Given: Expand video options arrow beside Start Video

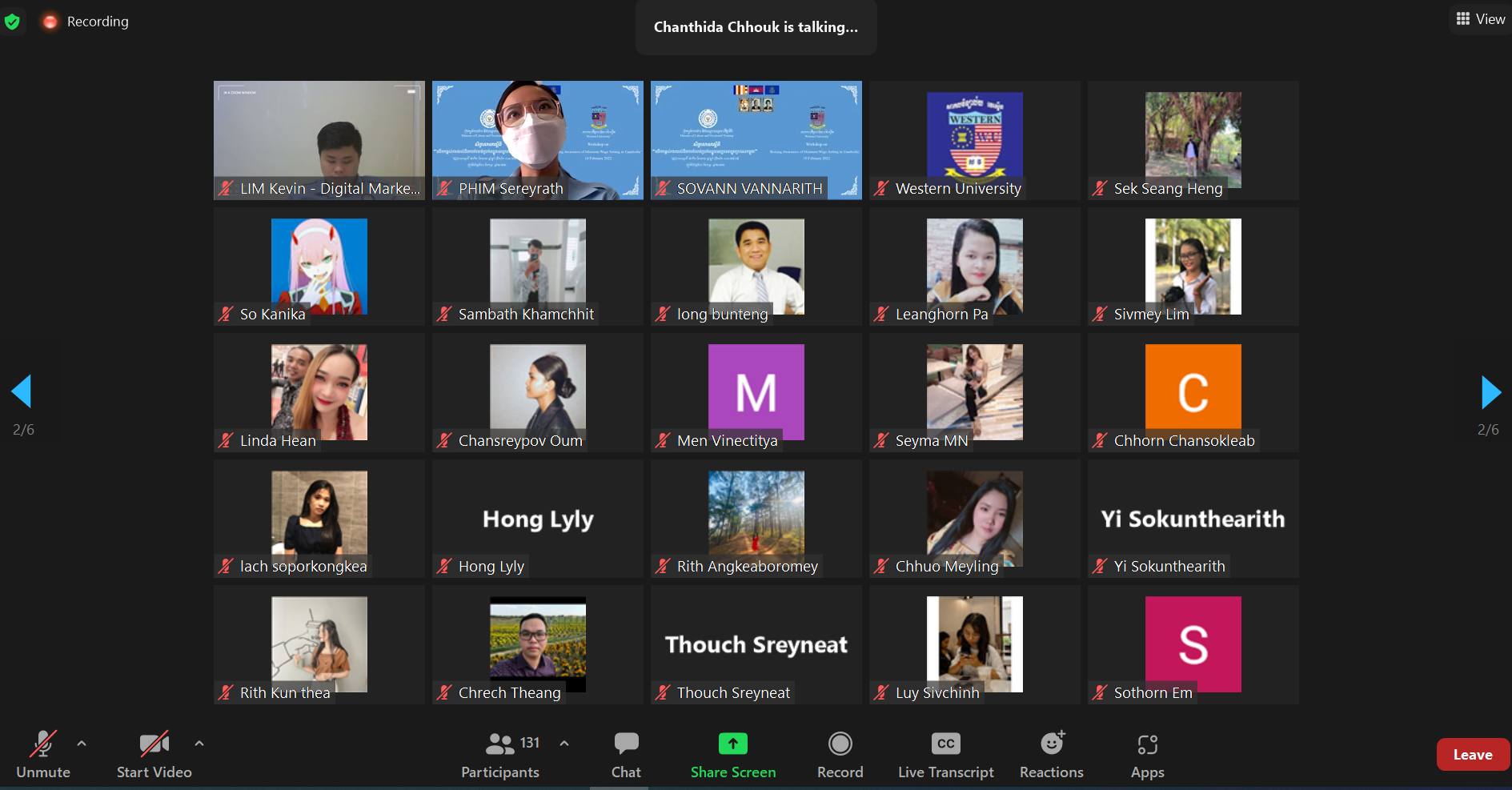Looking at the screenshot, I should (199, 744).
